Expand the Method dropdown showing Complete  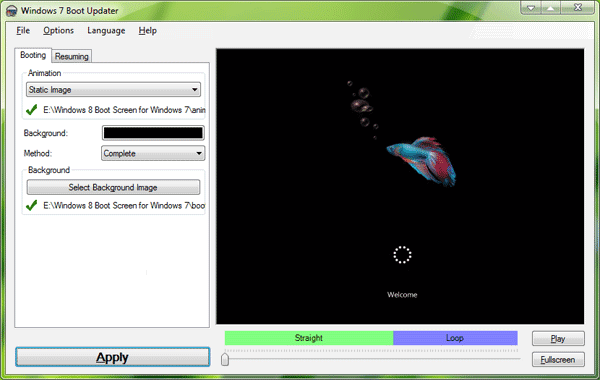pyautogui.click(x=153, y=153)
